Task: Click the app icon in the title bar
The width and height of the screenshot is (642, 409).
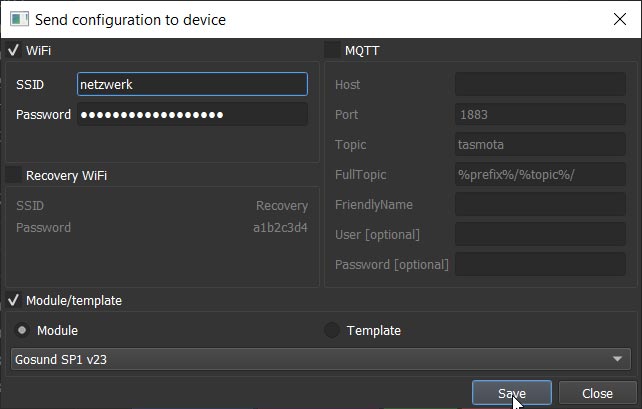Action: coord(19,19)
